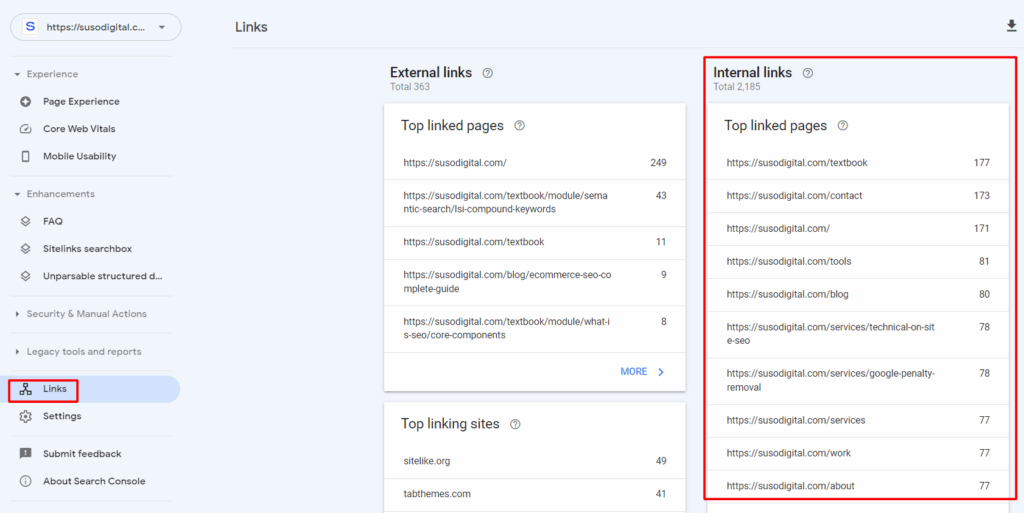Open the lsi-compound-keywords external link row
The height and width of the screenshot is (513, 1024).
click(x=535, y=203)
